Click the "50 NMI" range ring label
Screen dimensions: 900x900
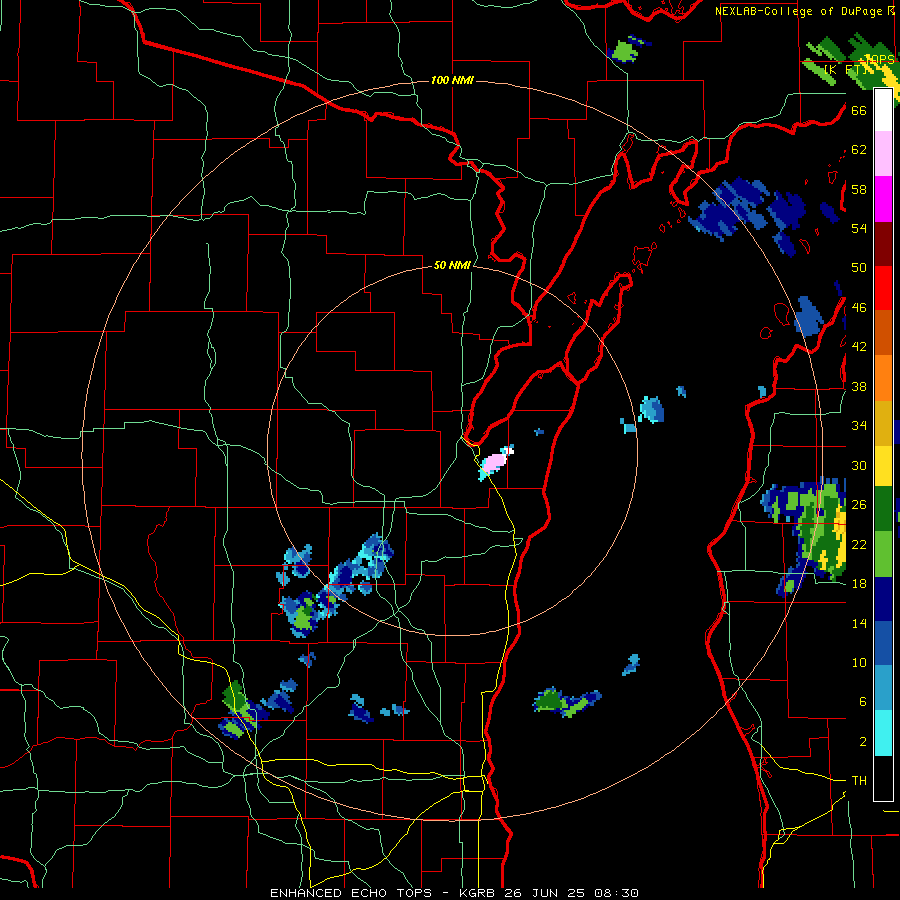pos(452,265)
